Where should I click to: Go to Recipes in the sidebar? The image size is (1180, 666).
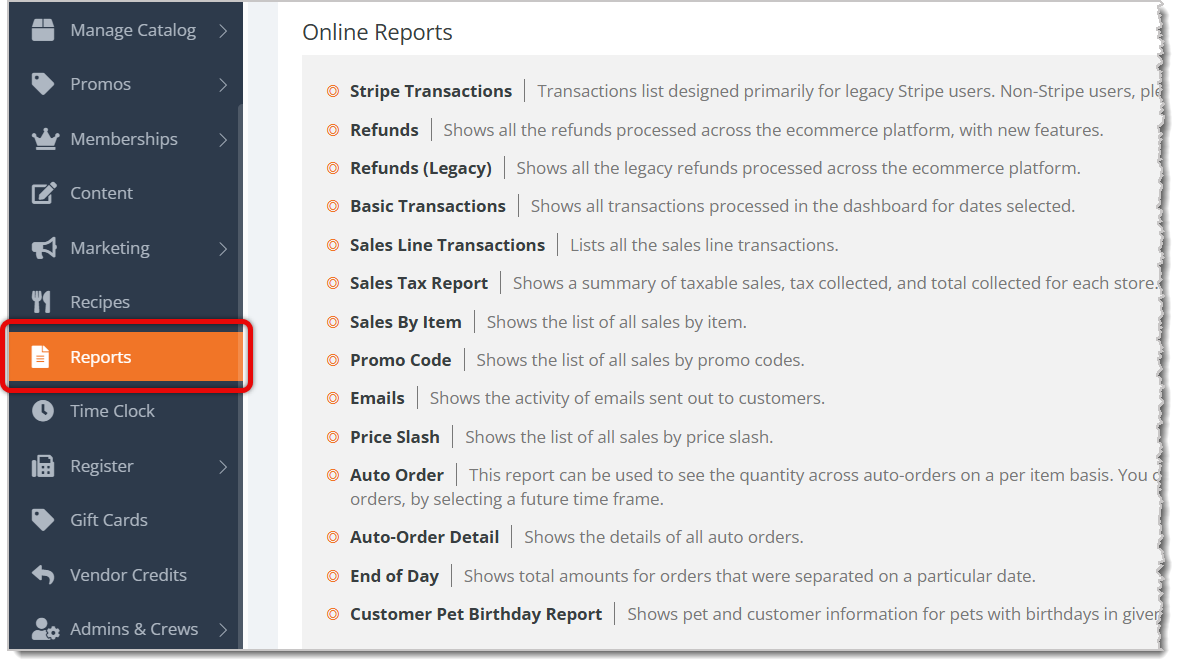coord(126,302)
